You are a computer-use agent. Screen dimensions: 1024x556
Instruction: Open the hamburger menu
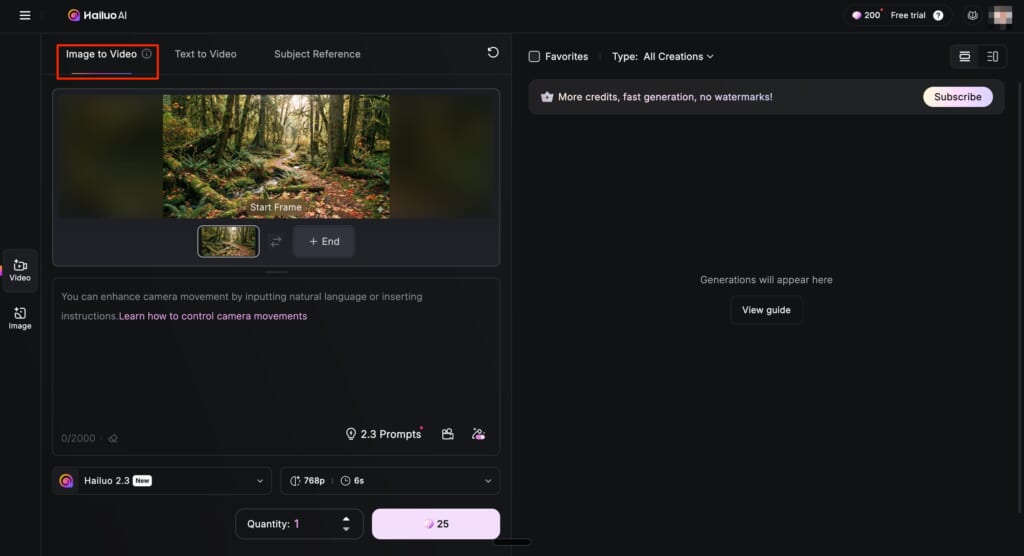click(x=25, y=15)
